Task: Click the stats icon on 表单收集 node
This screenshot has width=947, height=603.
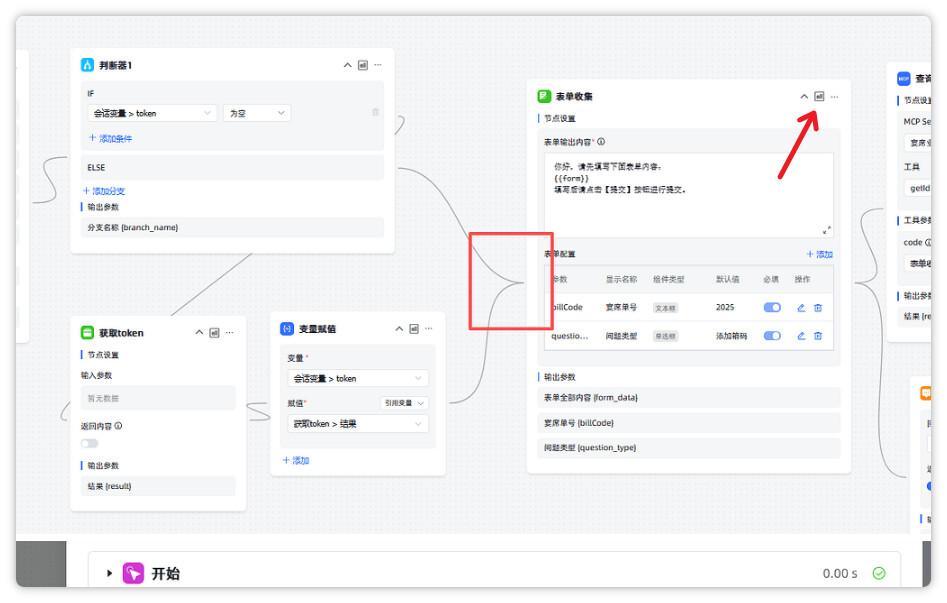Action: (x=819, y=96)
